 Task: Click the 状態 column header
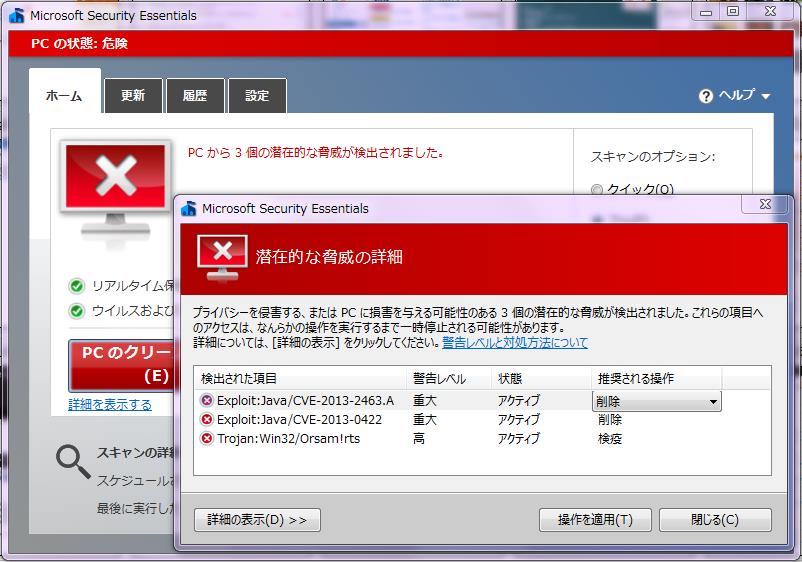(542, 378)
